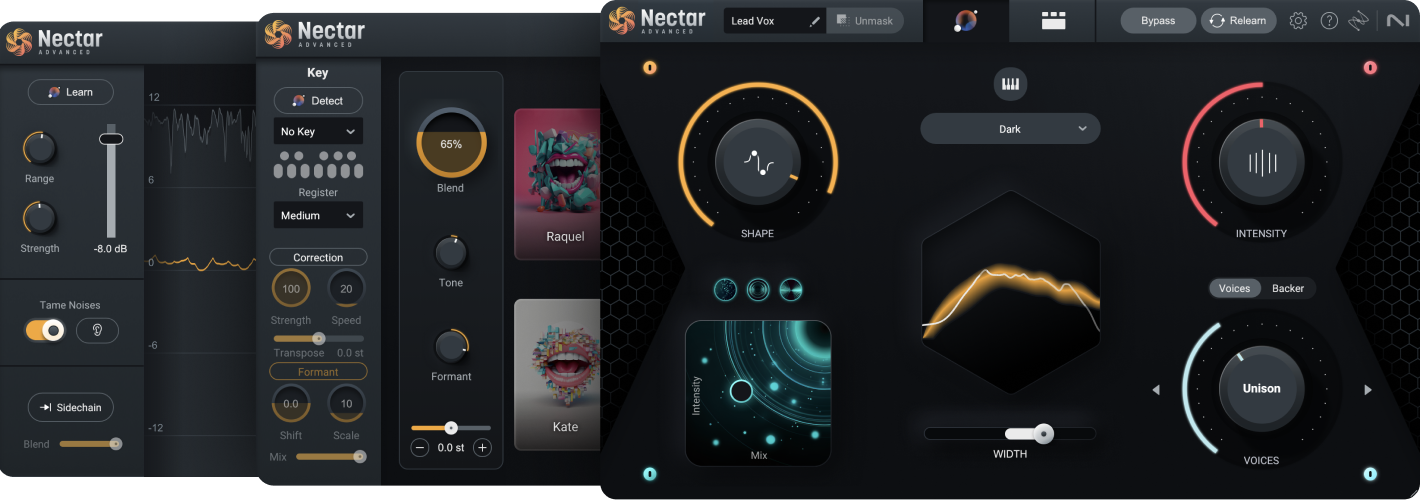This screenshot has width=1420, height=501.
Task: Toggle the red power button near Intensity
Action: [x=1370, y=68]
